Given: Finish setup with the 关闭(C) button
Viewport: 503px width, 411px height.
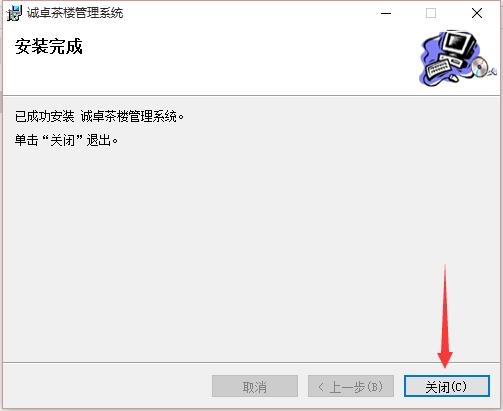Looking at the screenshot, I should point(447,386).
